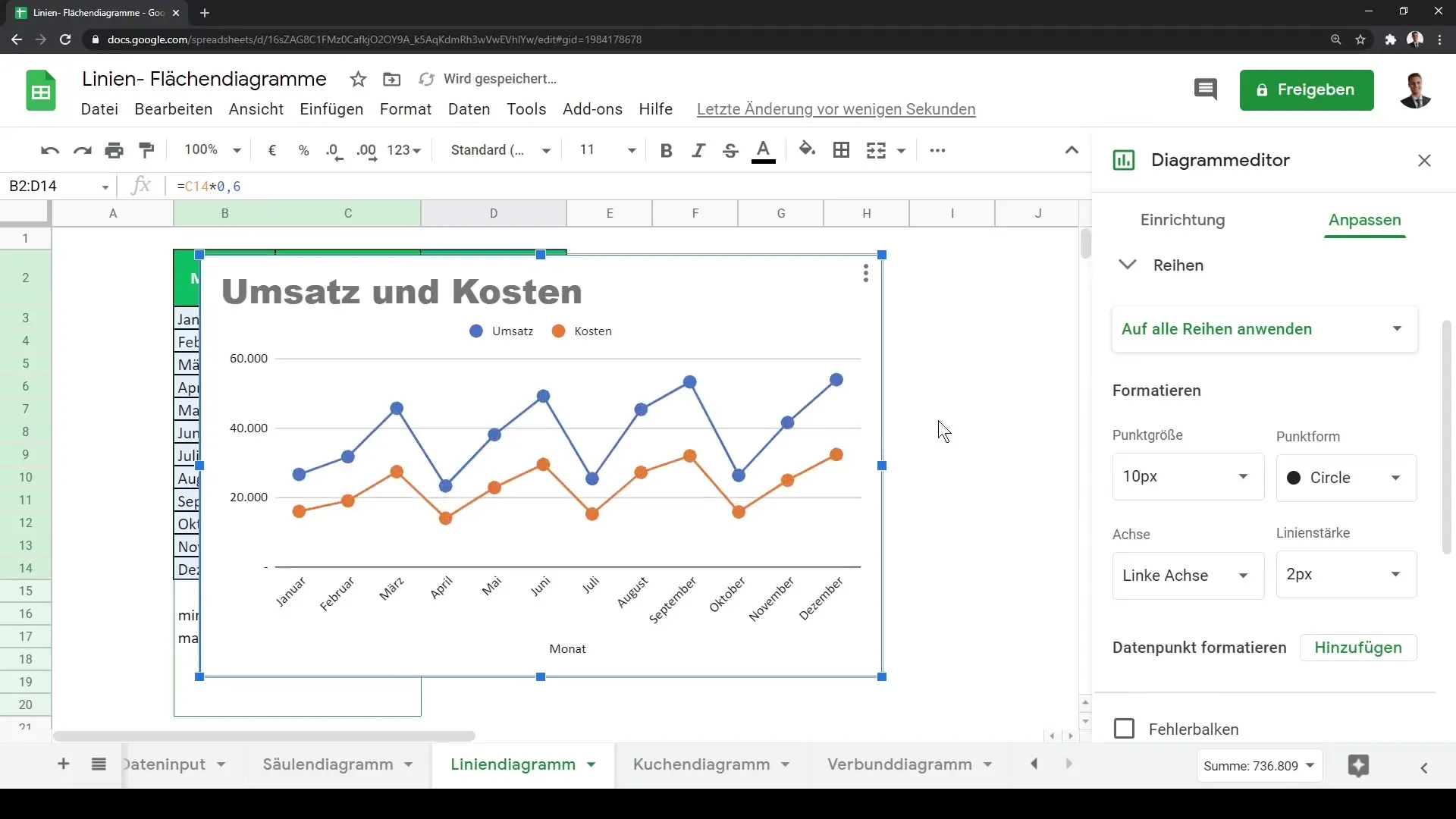
Task: Collapse the menus with up chevron
Action: coord(1072,150)
